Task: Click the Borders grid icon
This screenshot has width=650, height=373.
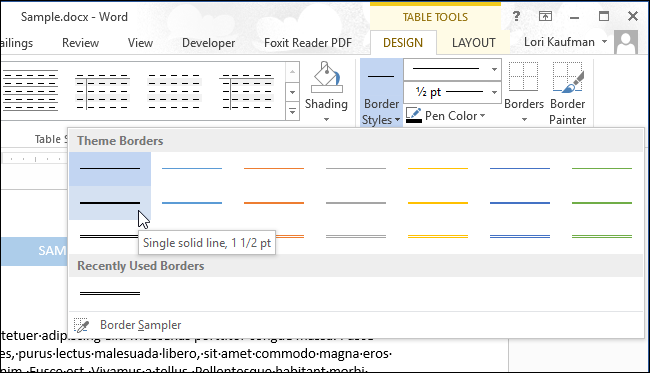Action: 524,77
